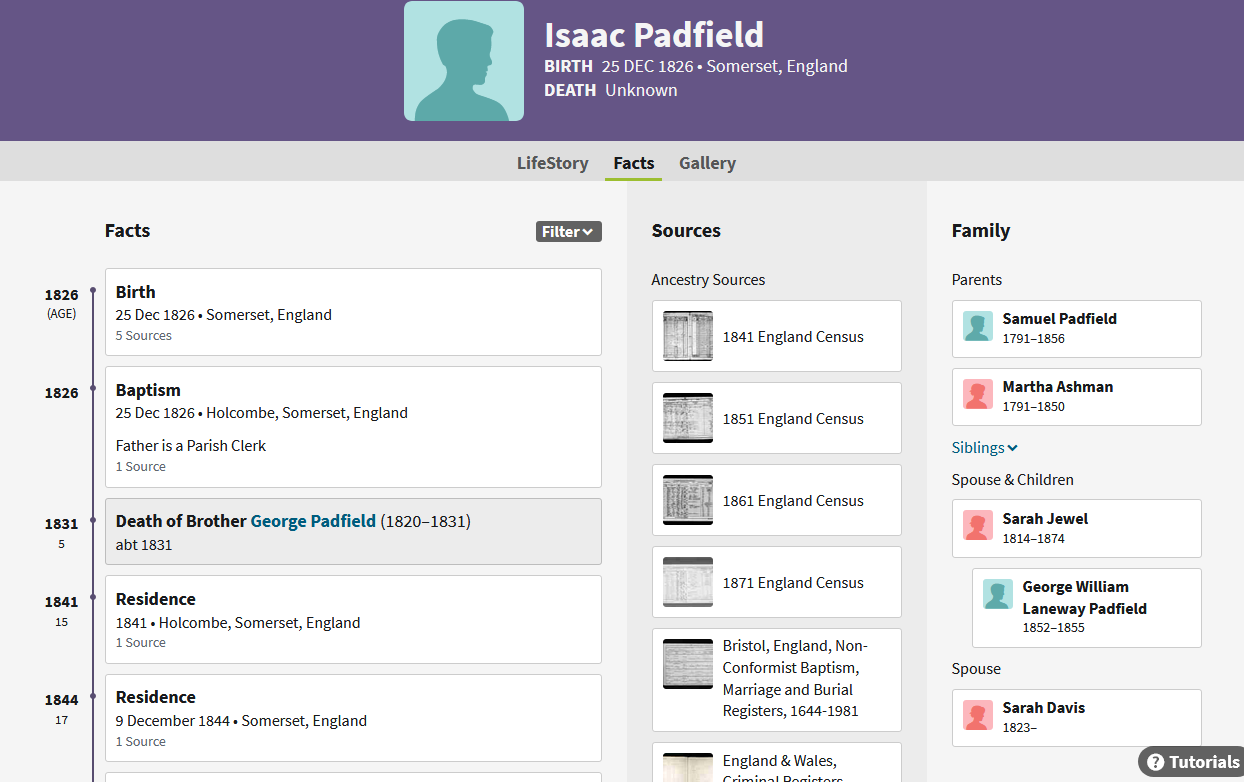Click Martha Ashman's female avatar icon

(978, 395)
